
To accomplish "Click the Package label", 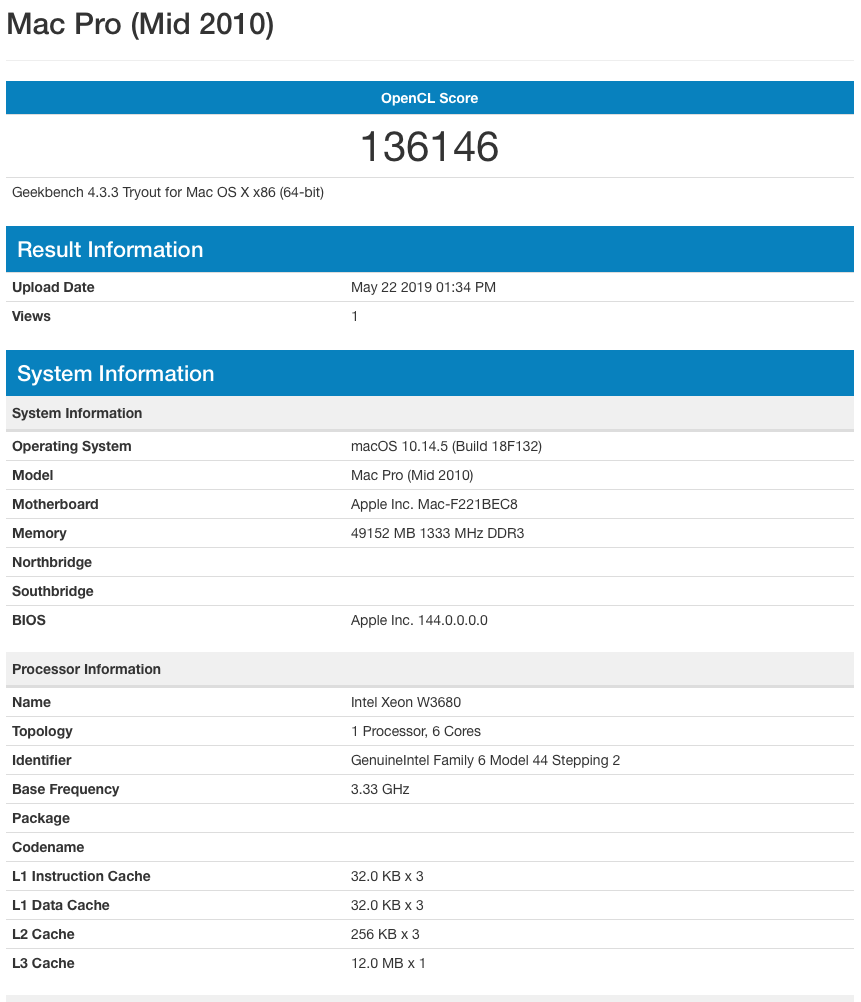I will [41, 819].
